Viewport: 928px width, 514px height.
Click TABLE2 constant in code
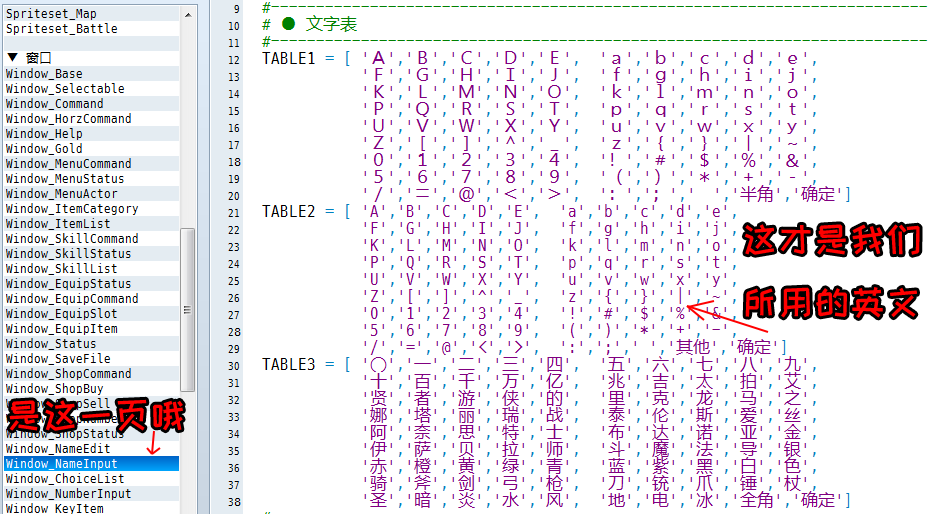tap(289, 211)
